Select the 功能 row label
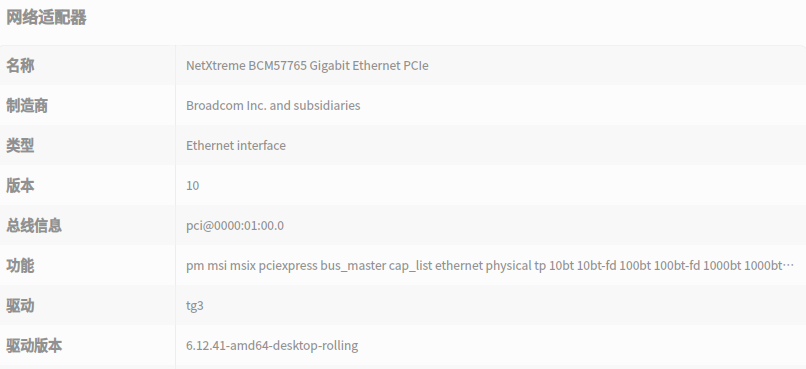The image size is (806, 369). tap(20, 266)
